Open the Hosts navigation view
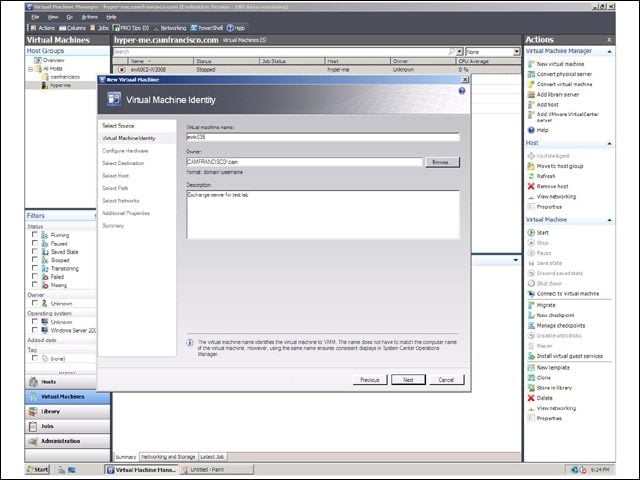Viewport: 640px width, 480px height. (x=67, y=382)
